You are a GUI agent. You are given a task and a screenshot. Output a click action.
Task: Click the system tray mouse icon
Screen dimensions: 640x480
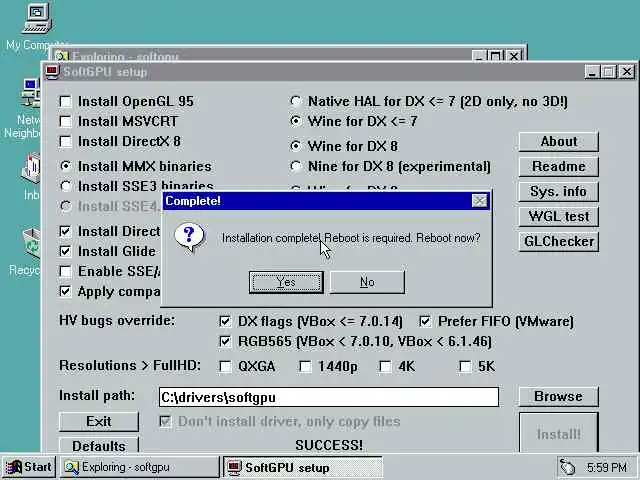[x=567, y=467]
